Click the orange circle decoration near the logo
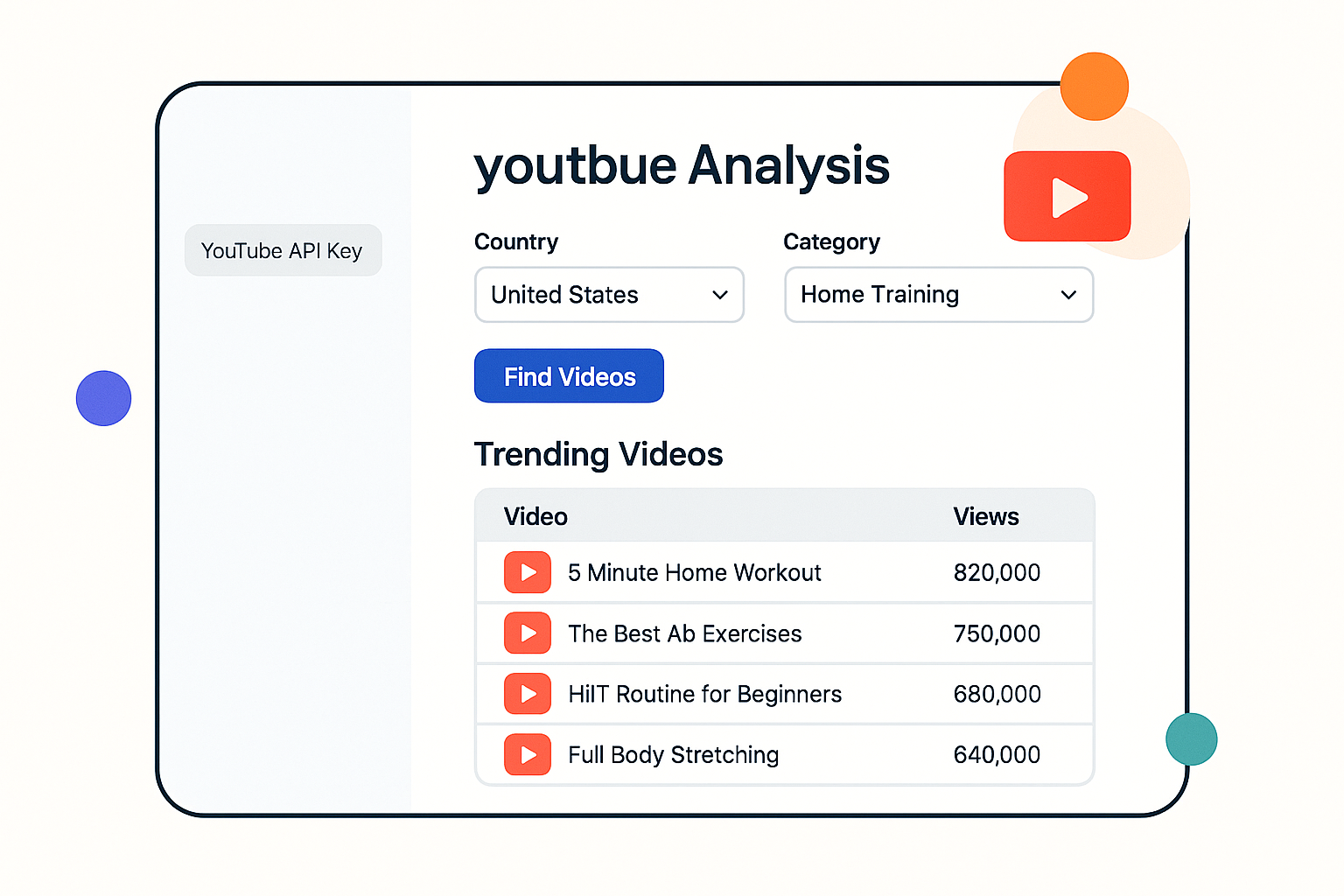 click(x=1094, y=86)
